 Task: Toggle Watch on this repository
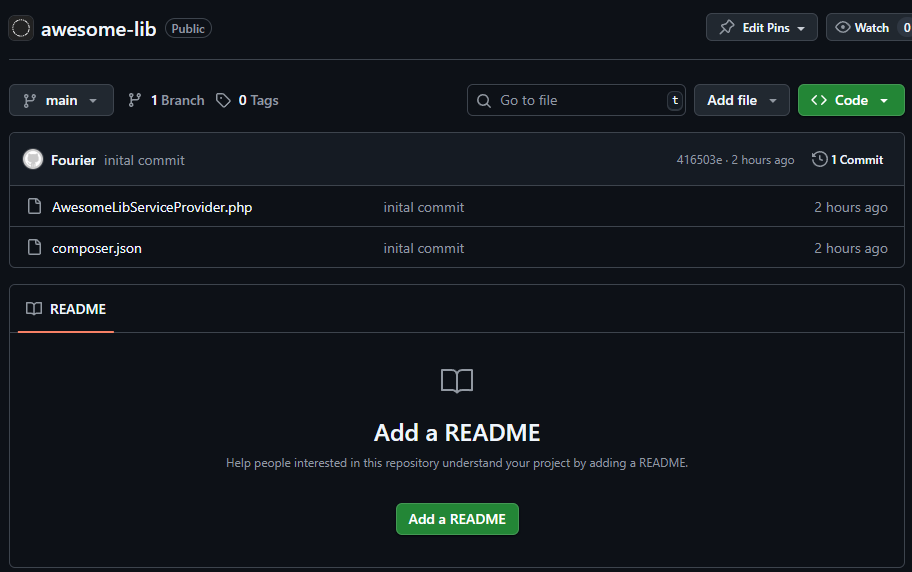[x=864, y=28]
